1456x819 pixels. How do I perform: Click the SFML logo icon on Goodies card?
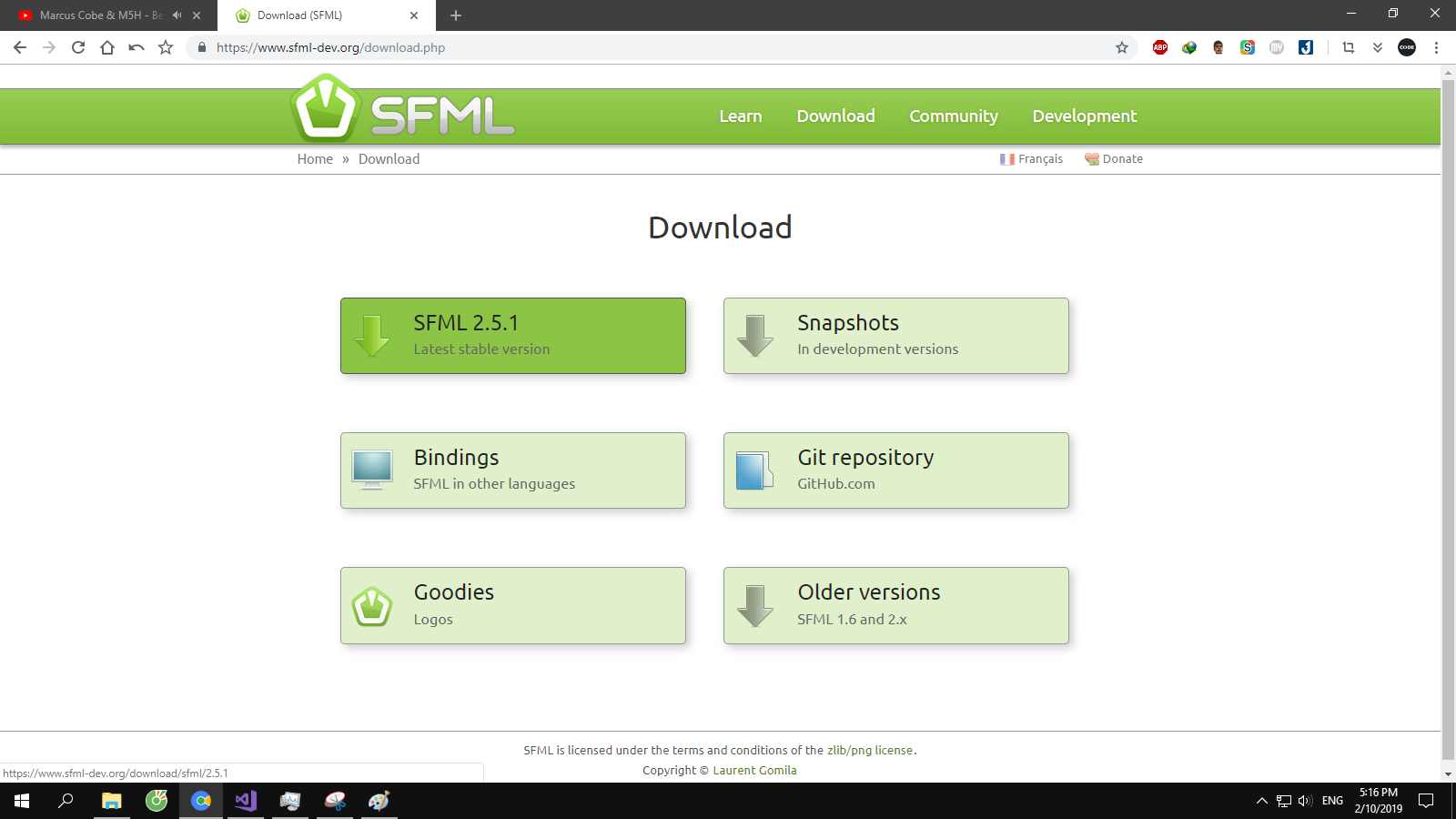pos(372,607)
